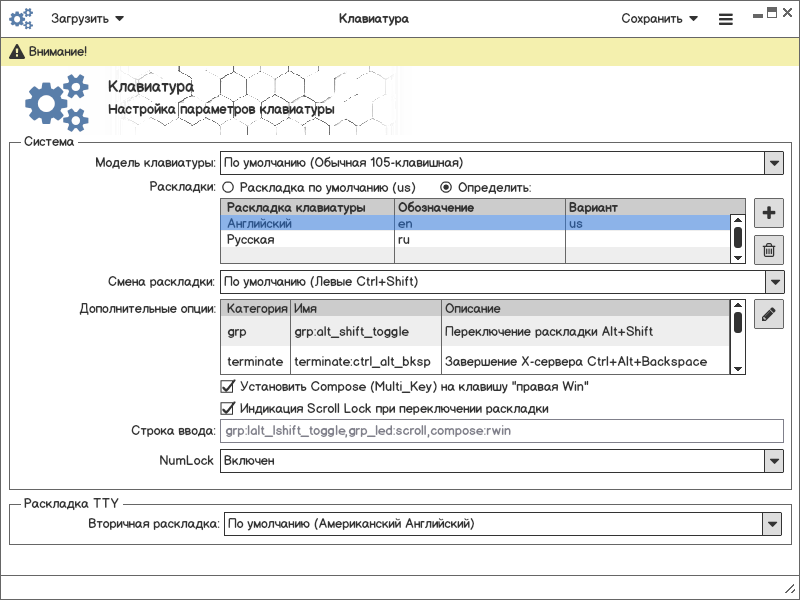This screenshot has width=800, height=600.
Task: Click the plus icon to add layout
Action: (768, 213)
